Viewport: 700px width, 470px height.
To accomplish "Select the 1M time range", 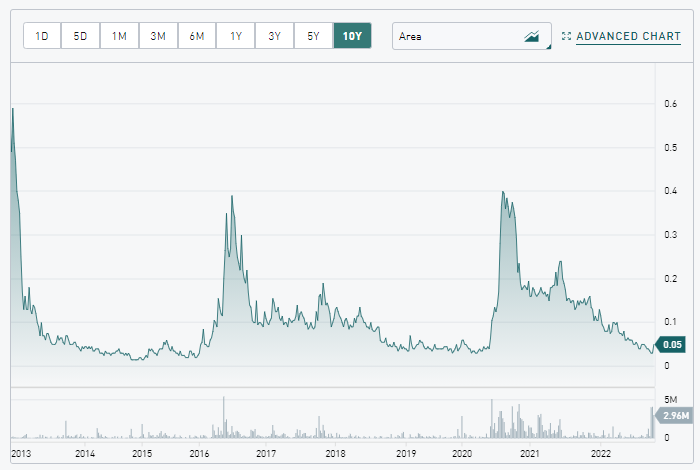I will click(119, 36).
